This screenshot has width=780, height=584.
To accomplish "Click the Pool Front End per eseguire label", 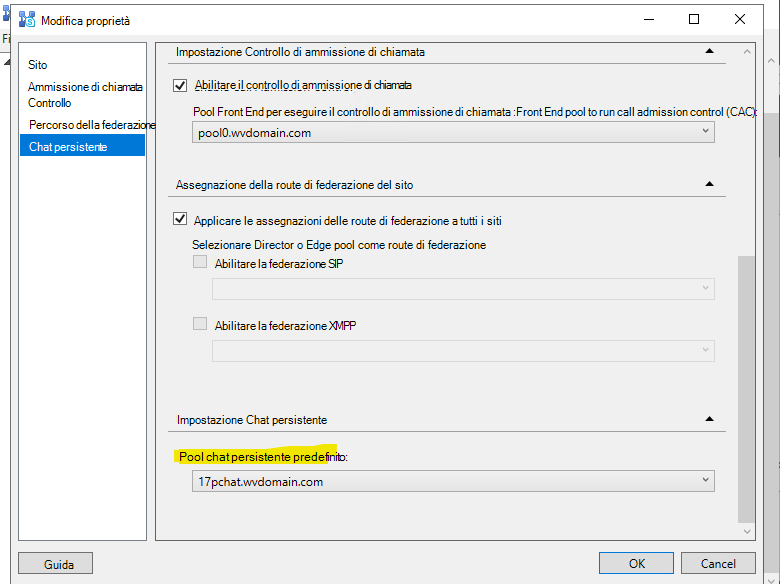I will pos(475,112).
